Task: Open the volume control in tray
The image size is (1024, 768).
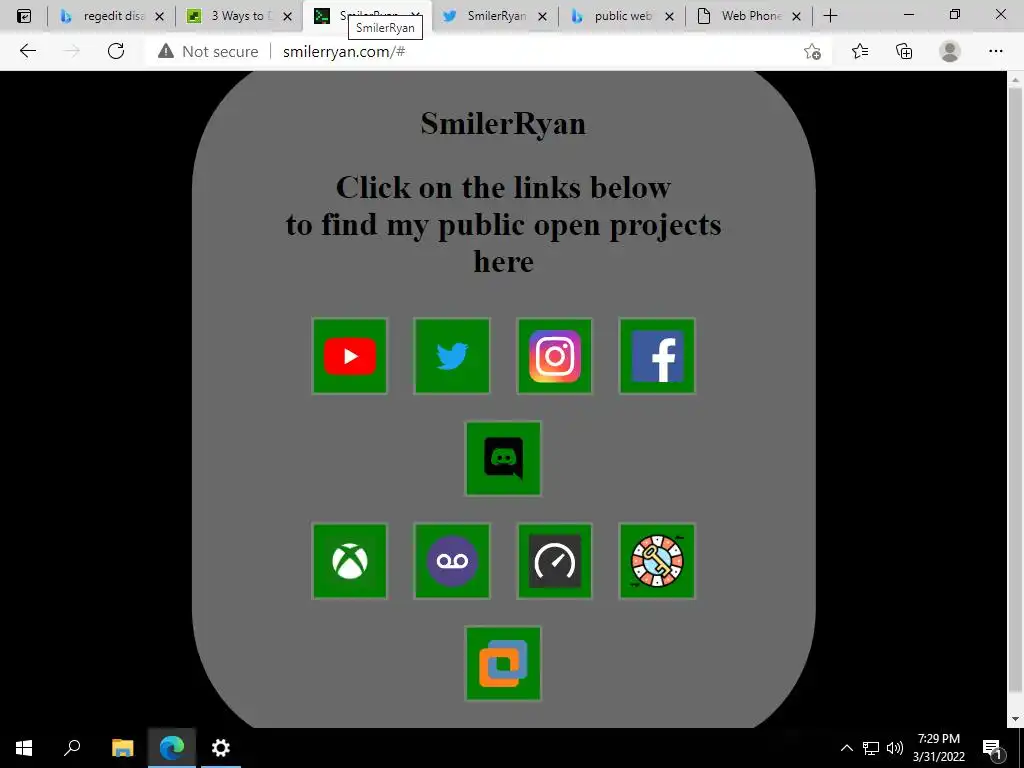Action: coord(895,748)
